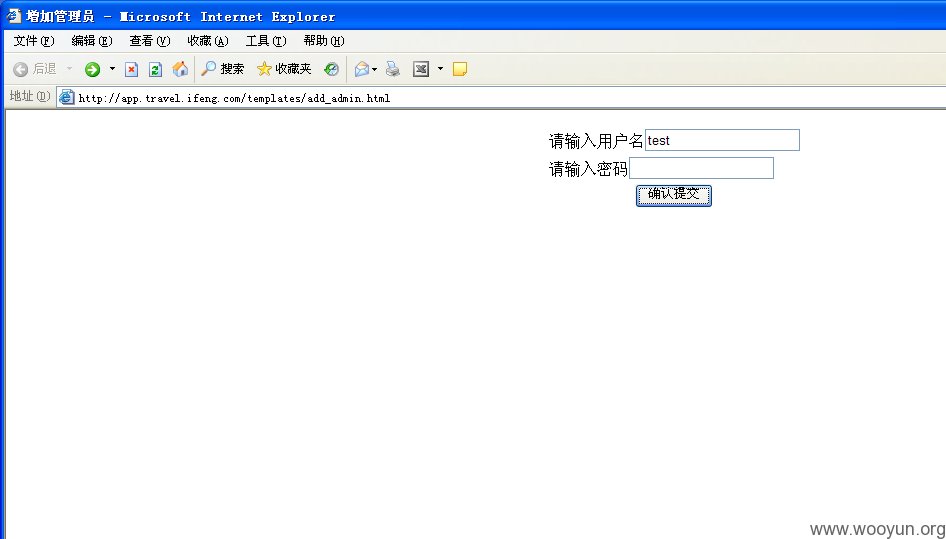The image size is (946, 539).
Task: Click the 请输入用户名 label text
Action: (596, 141)
